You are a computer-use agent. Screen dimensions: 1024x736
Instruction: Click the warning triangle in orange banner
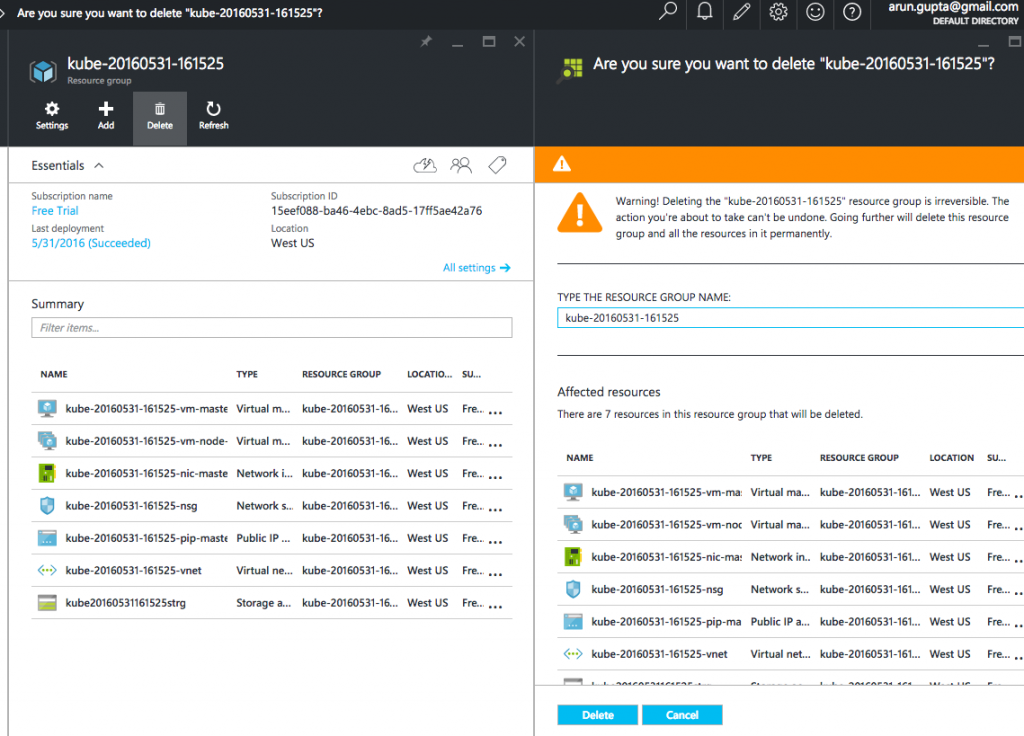pos(562,164)
